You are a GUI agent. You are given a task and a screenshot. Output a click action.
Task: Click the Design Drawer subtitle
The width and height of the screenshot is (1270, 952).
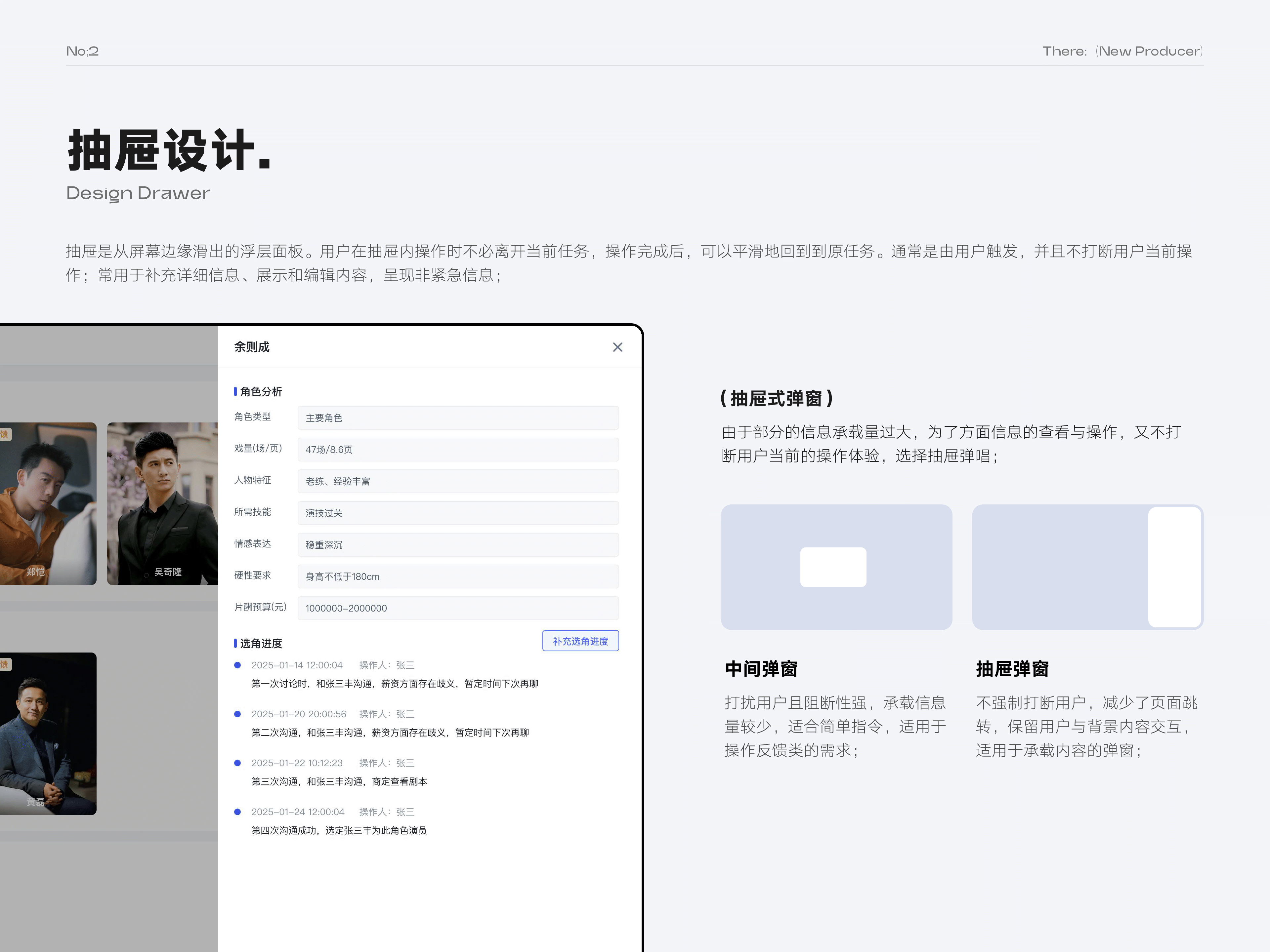(x=138, y=193)
